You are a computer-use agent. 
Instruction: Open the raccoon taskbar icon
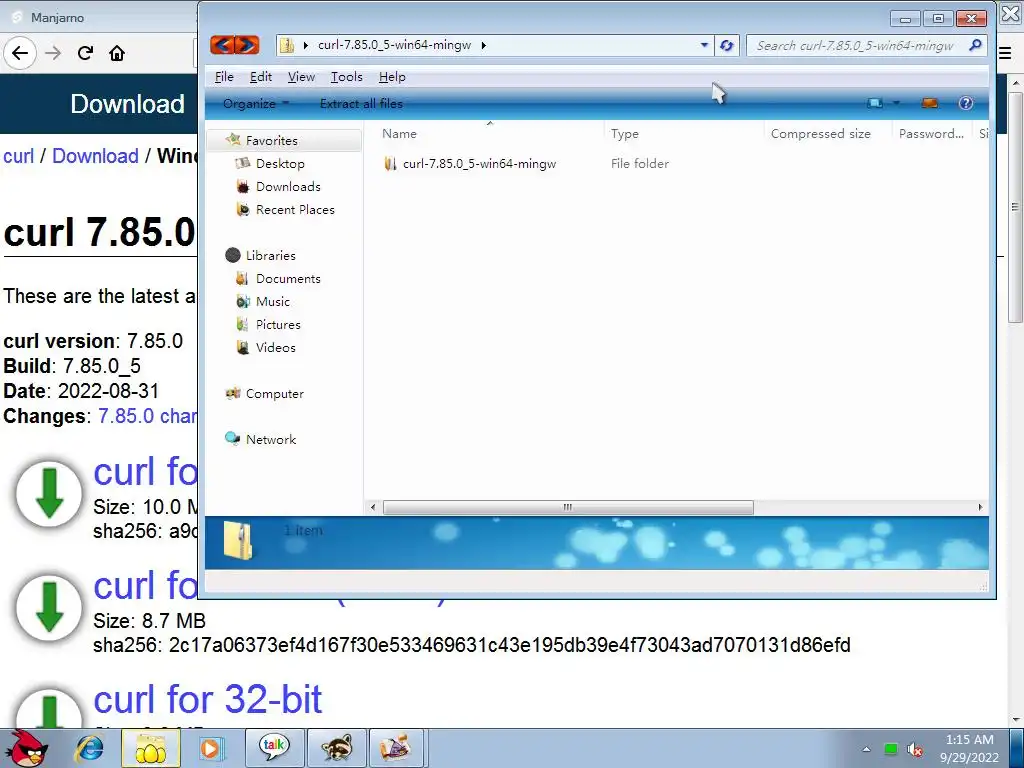[336, 748]
